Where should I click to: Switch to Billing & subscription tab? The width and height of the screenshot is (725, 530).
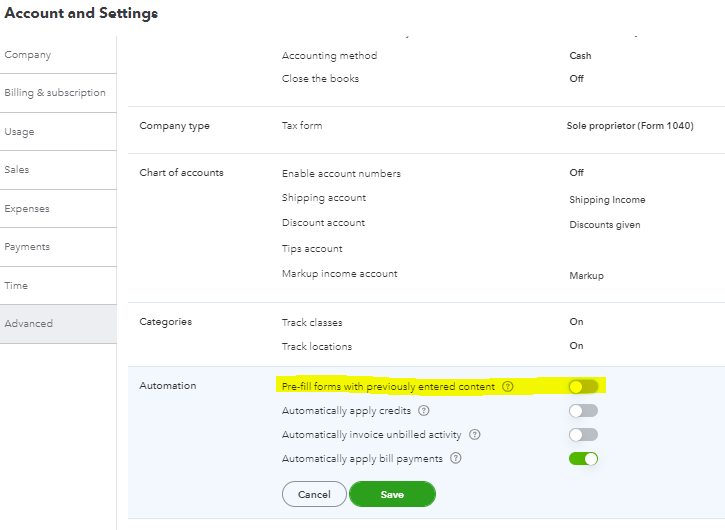tap(55, 93)
